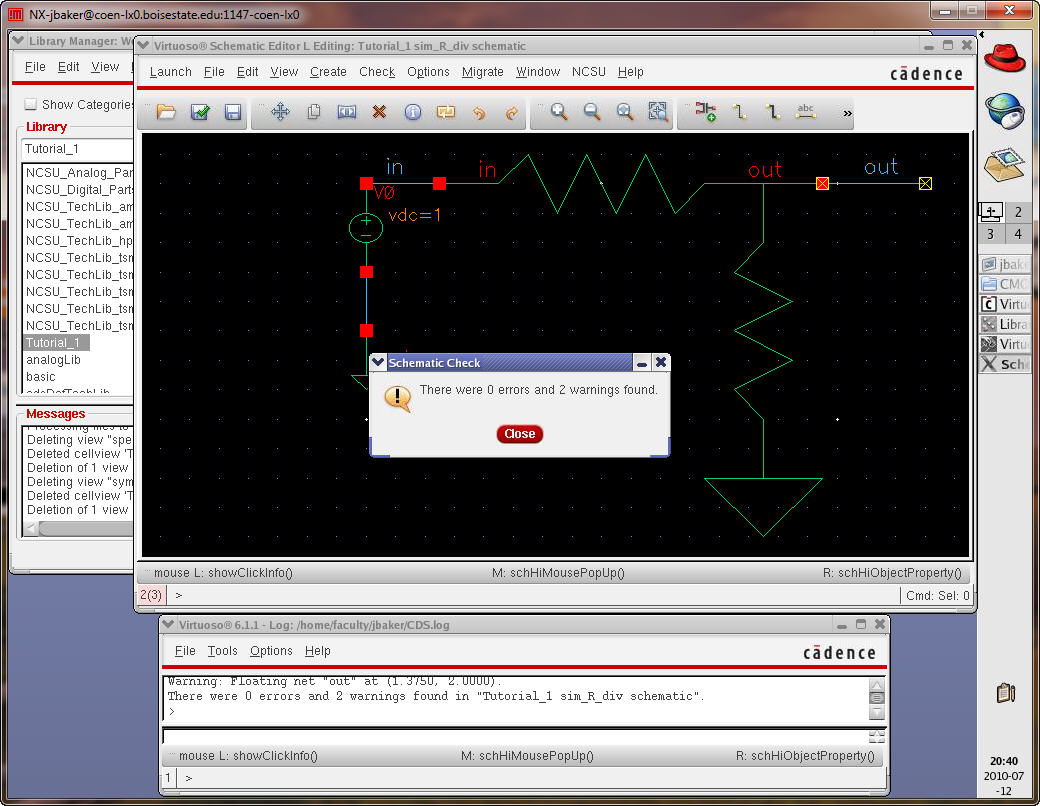Enable the Show Categories checkbox
Viewport: 1040px width, 806px height.
click(x=31, y=104)
